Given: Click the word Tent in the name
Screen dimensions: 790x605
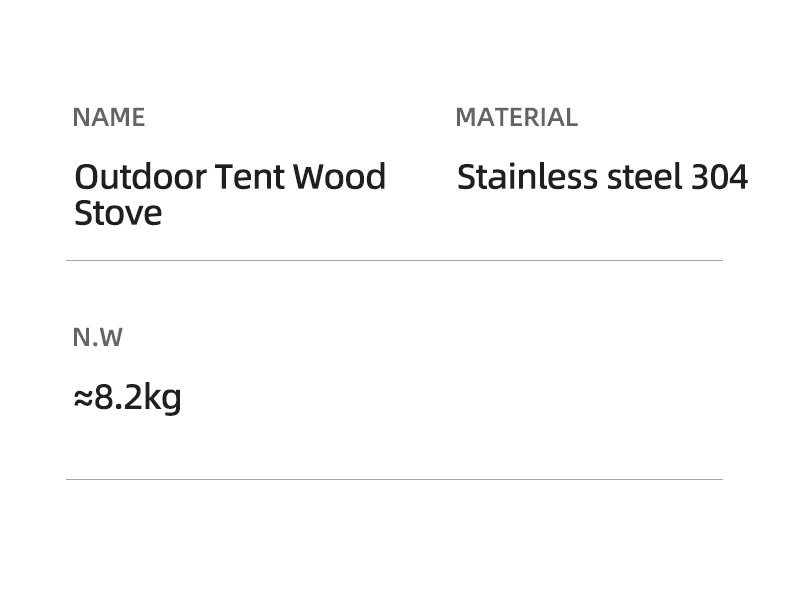Looking at the screenshot, I should 249,177.
